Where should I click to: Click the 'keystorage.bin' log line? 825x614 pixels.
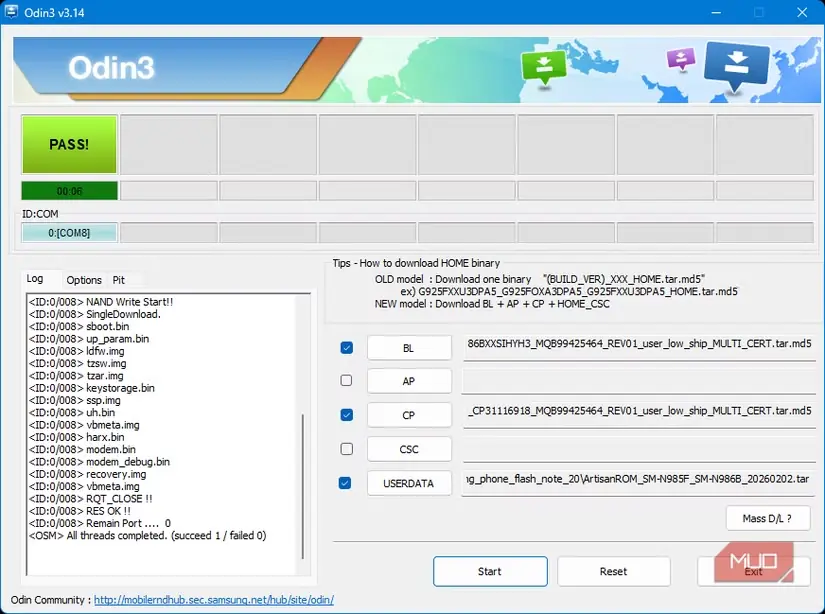click(x=92, y=388)
